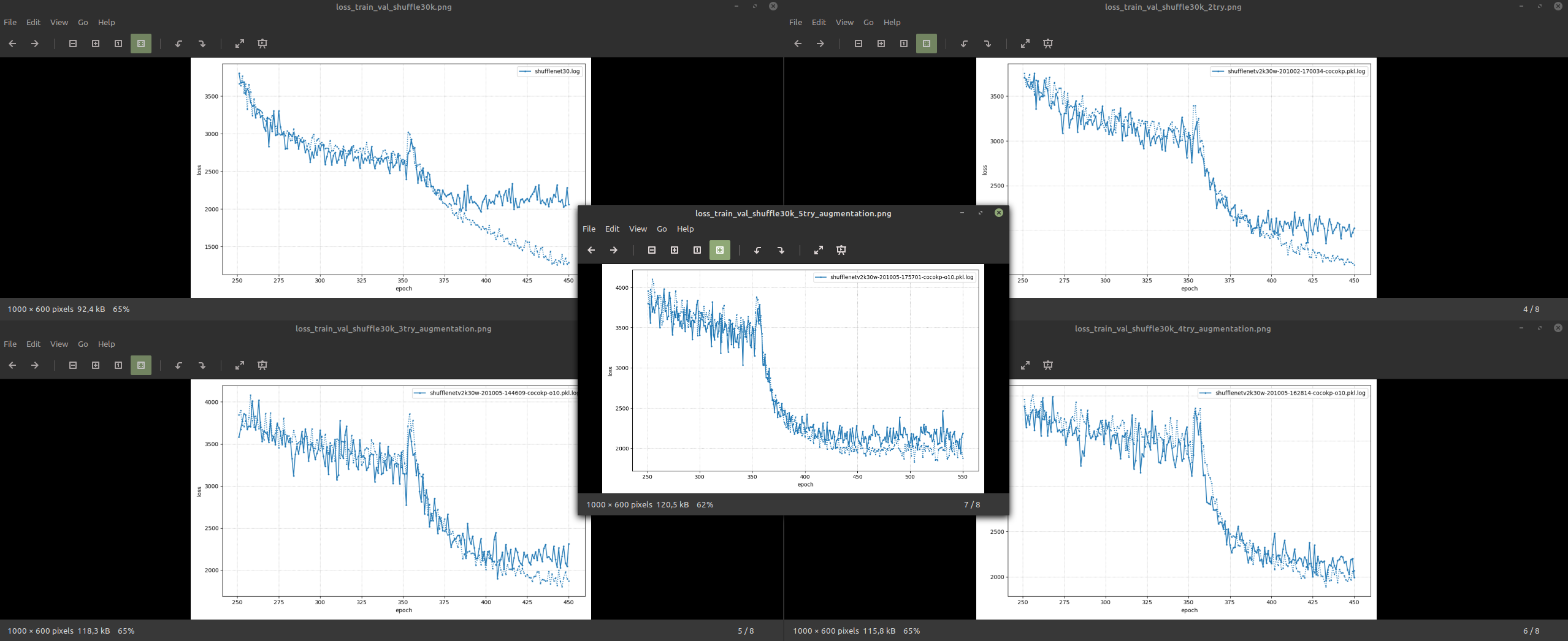The width and height of the screenshot is (1568, 641).
Task: Start slideshow in the 4try_augmentation window
Action: 1047,365
